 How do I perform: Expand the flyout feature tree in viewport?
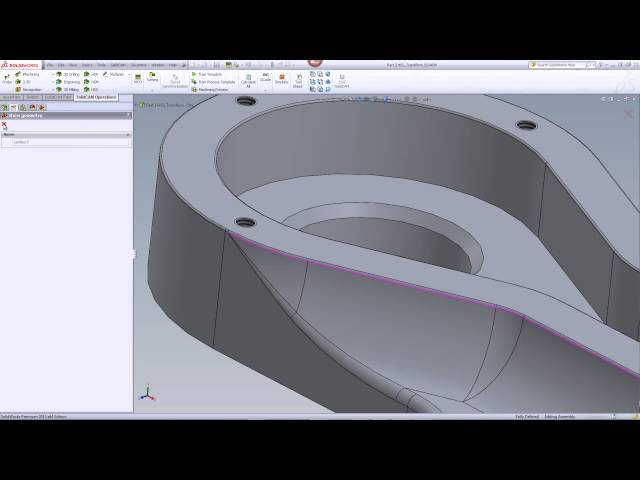click(x=136, y=105)
